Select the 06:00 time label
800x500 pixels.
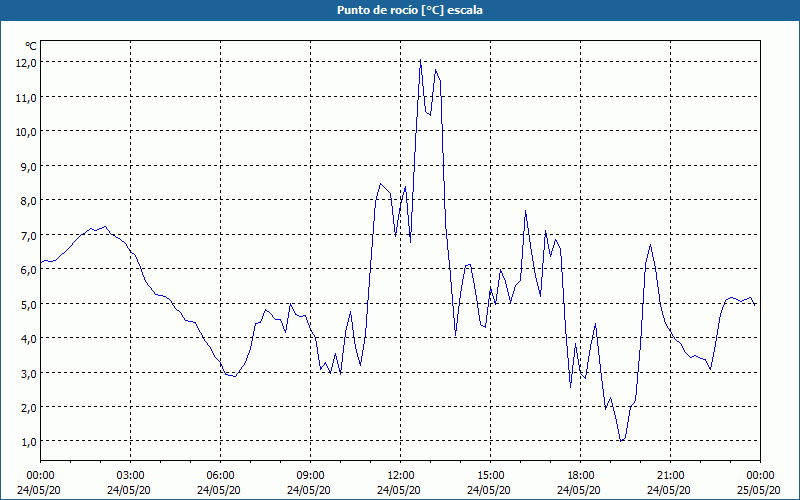click(x=220, y=476)
